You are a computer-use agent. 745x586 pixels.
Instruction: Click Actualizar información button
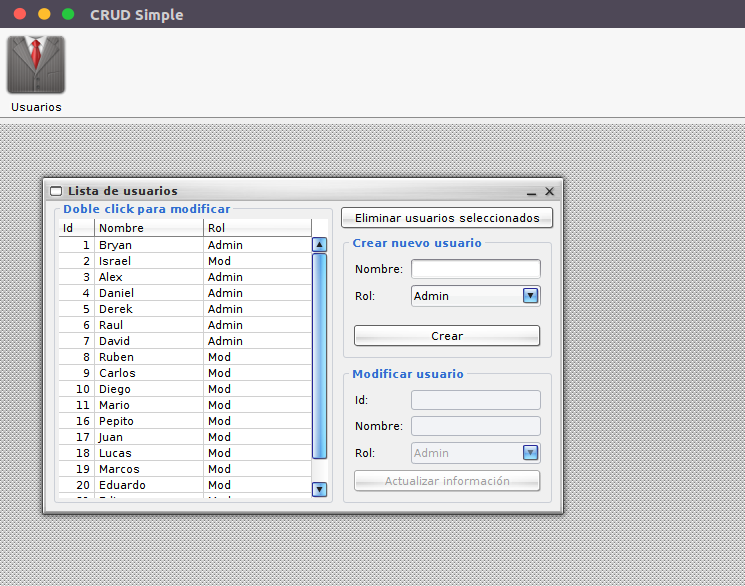pyautogui.click(x=447, y=480)
